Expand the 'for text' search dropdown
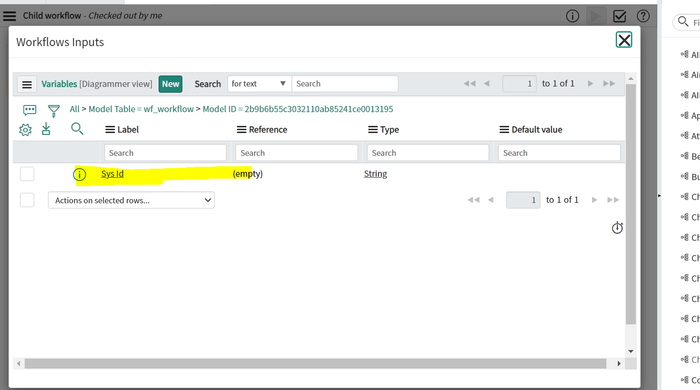Viewport: 700px width, 390px height. click(259, 84)
